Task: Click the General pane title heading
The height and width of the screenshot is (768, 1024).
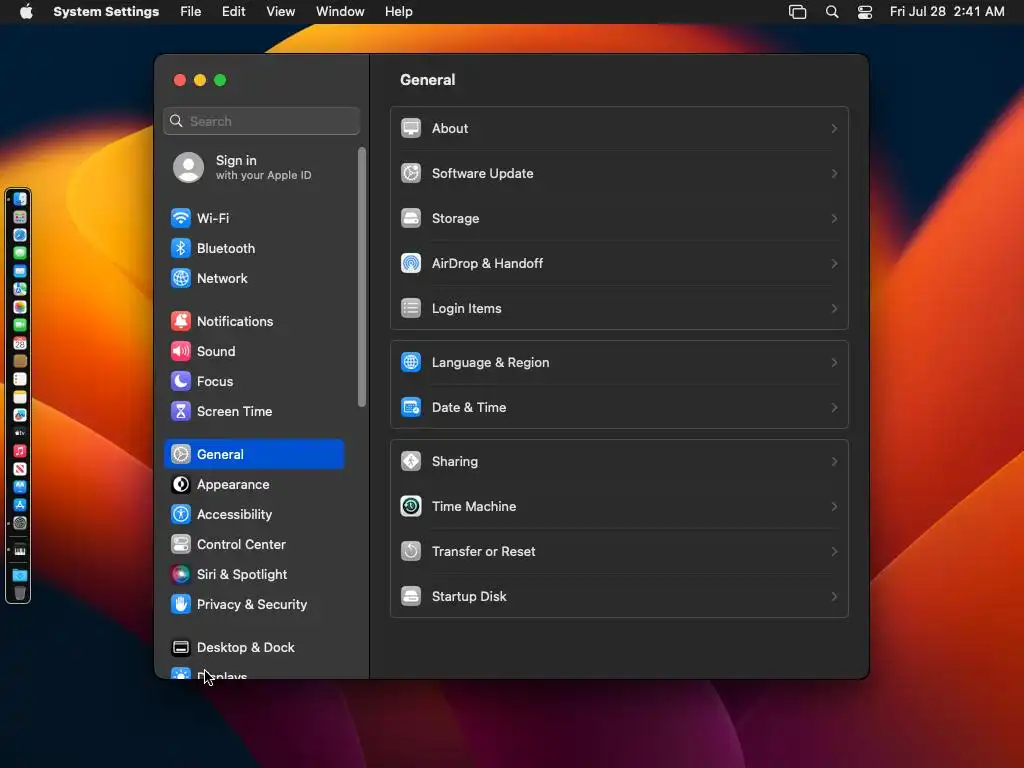Action: pyautogui.click(x=428, y=80)
